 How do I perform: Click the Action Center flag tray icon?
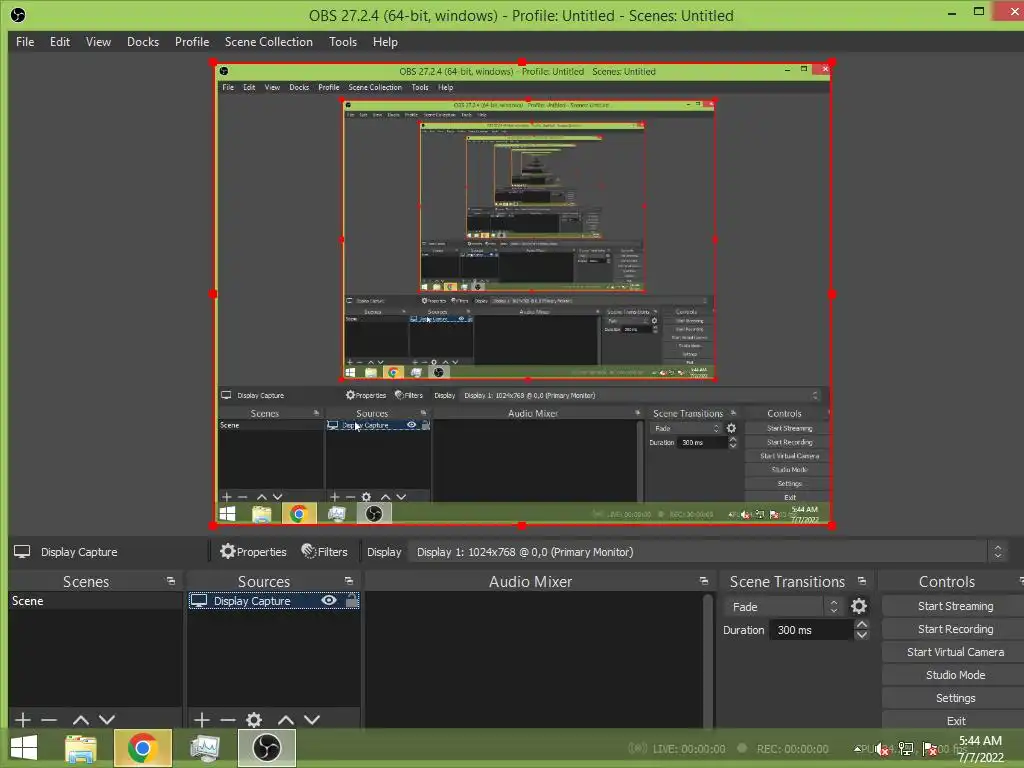pos(929,749)
